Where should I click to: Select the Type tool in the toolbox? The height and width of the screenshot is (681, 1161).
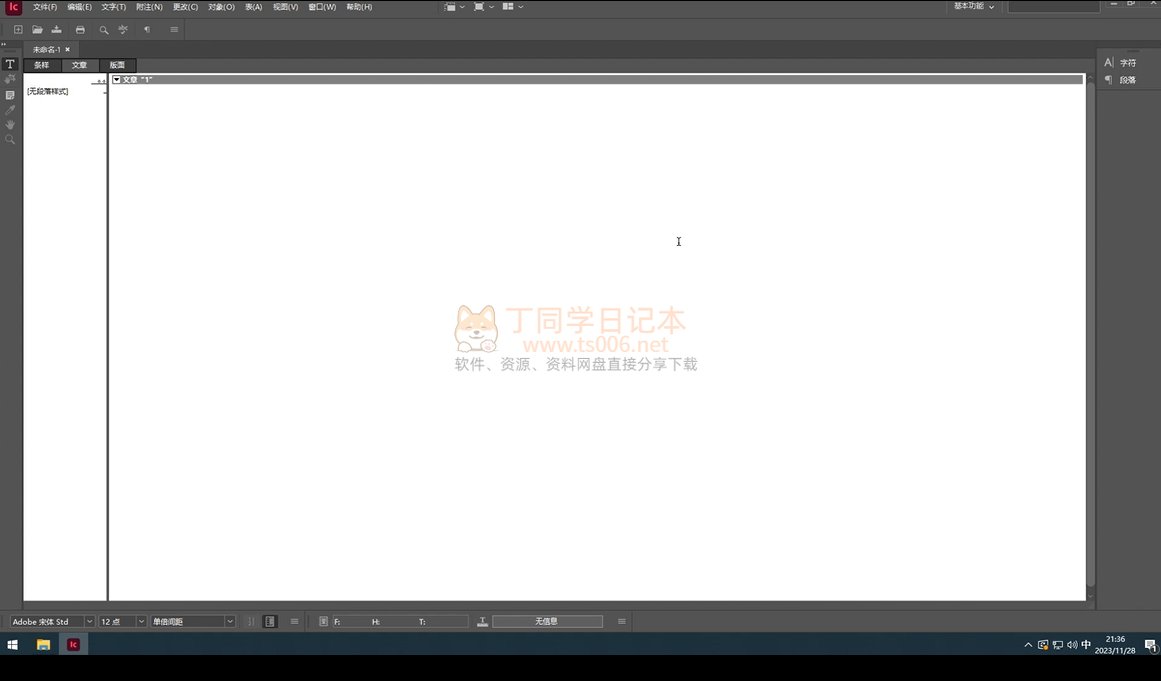10,64
